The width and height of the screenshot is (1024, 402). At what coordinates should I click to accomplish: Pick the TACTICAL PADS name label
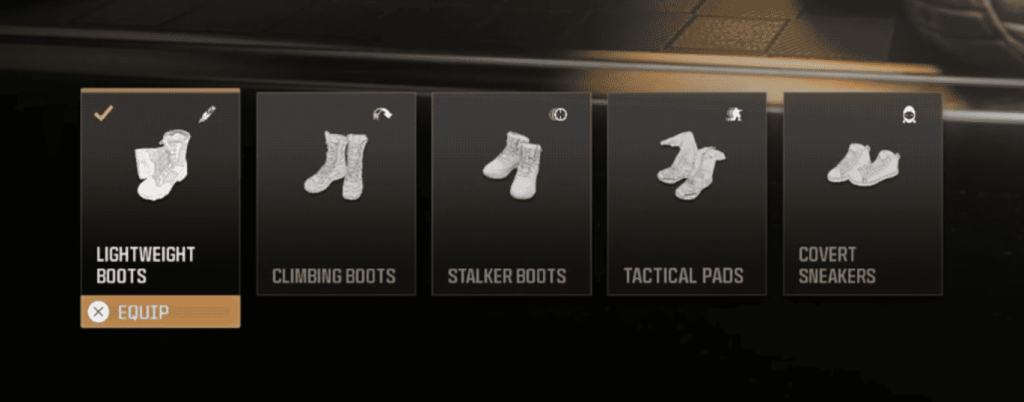click(x=683, y=276)
